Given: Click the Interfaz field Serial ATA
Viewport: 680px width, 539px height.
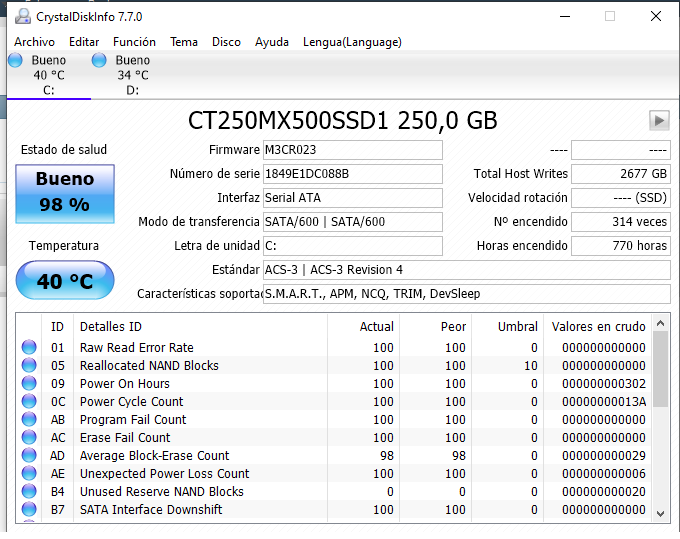Looking at the screenshot, I should (353, 198).
